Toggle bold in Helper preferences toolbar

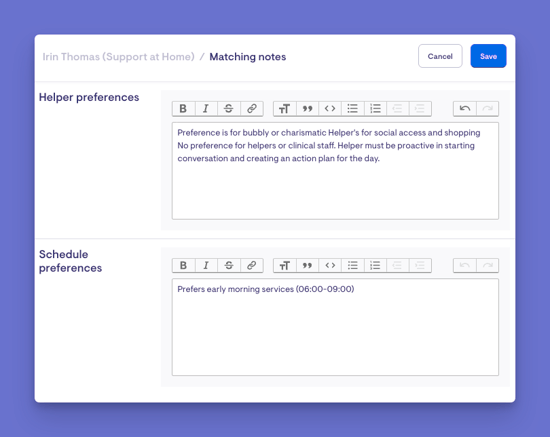[x=183, y=109]
